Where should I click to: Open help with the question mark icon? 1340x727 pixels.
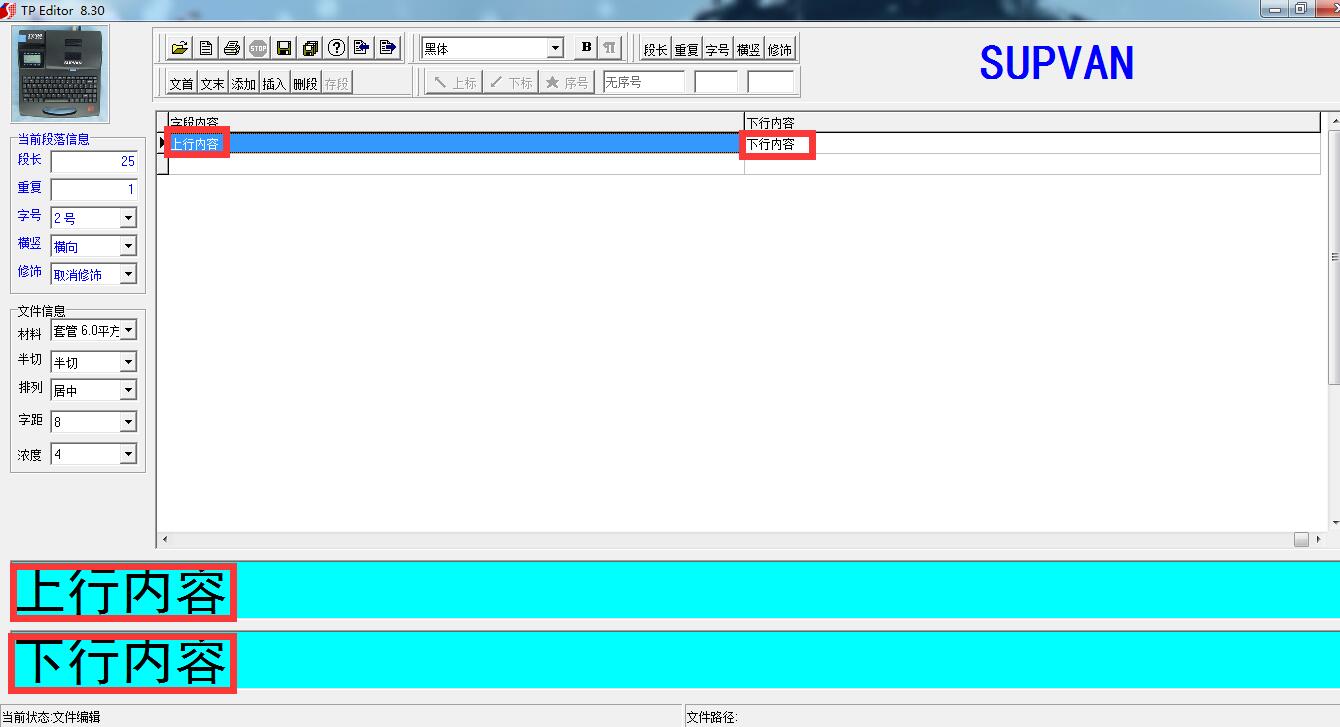[x=336, y=48]
